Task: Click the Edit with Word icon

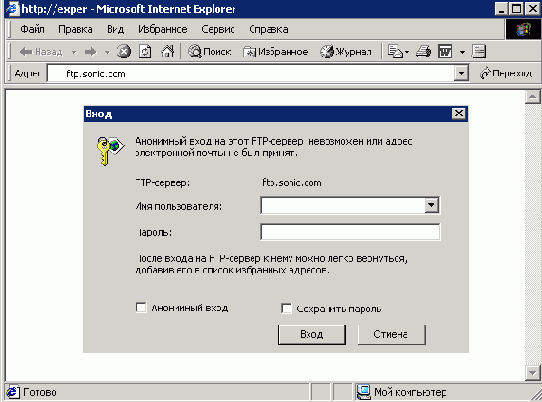Action: click(445, 52)
